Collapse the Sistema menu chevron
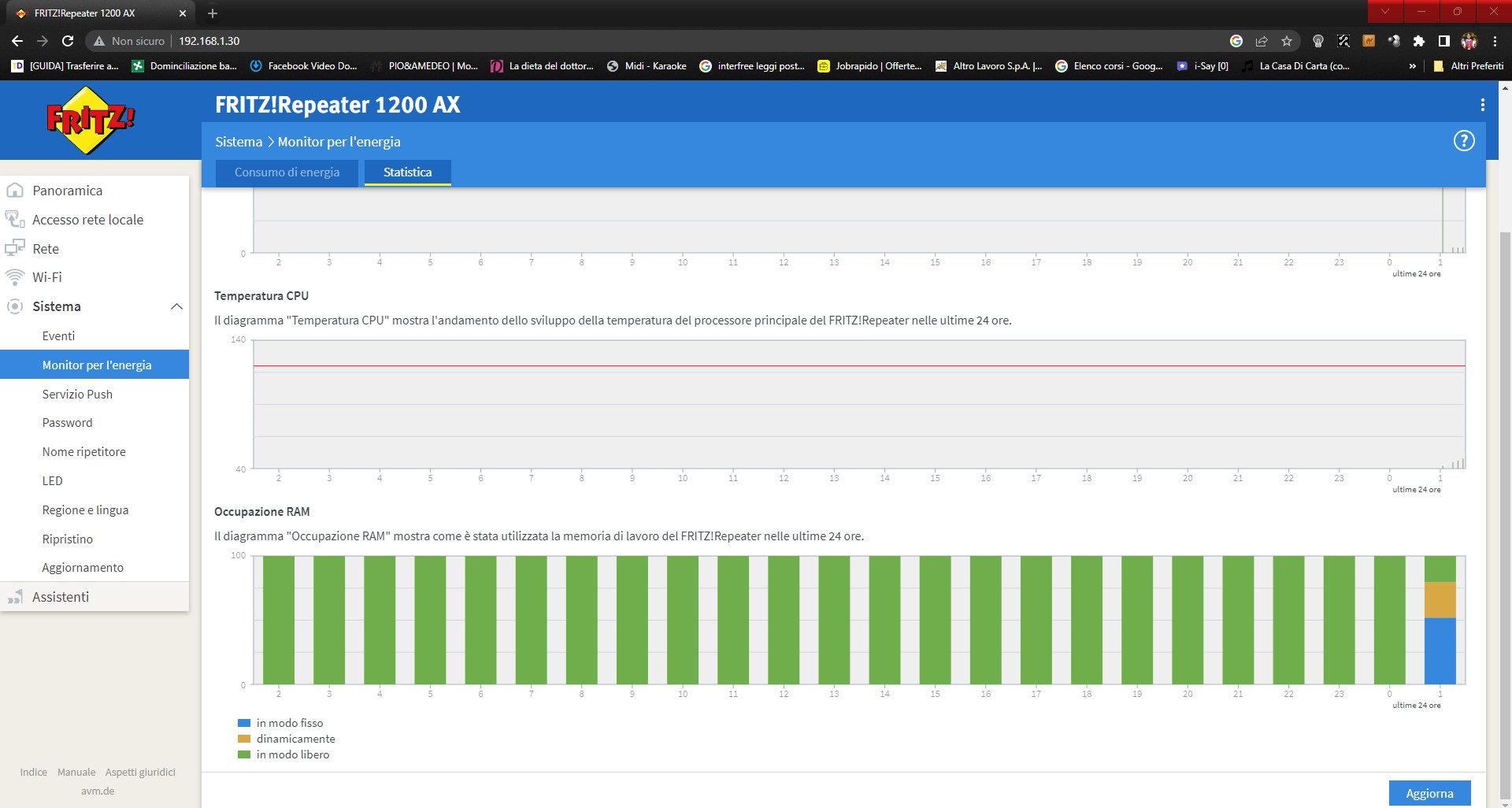This screenshot has height=808, width=1512. tap(176, 306)
